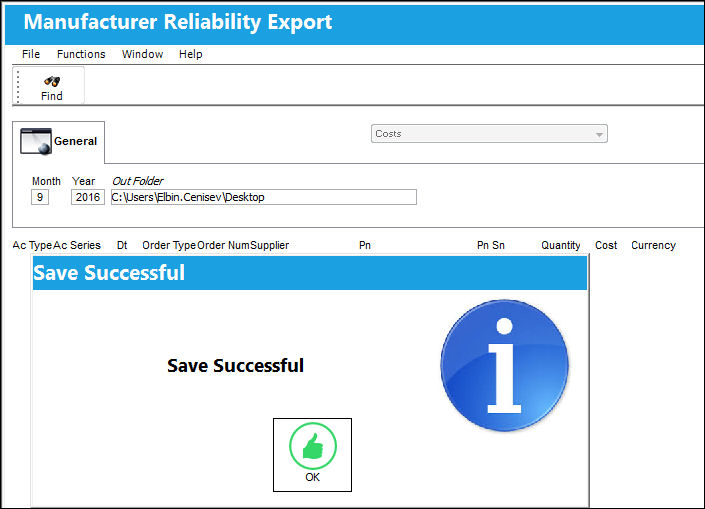Click the Order Num column header
705x509 pixels.
[223, 245]
